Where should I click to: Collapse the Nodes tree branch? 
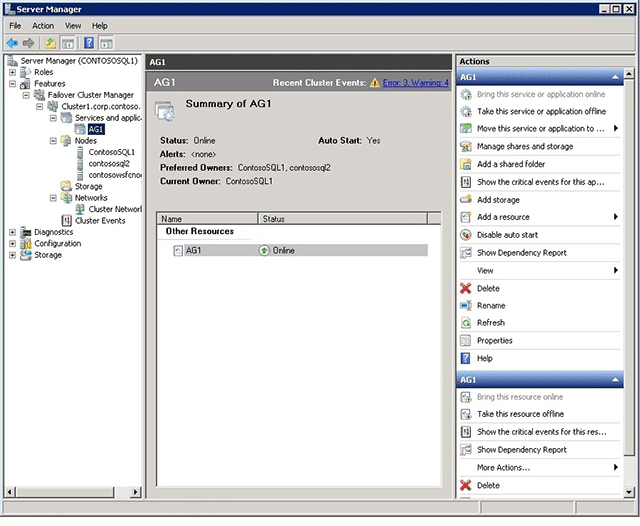53,141
